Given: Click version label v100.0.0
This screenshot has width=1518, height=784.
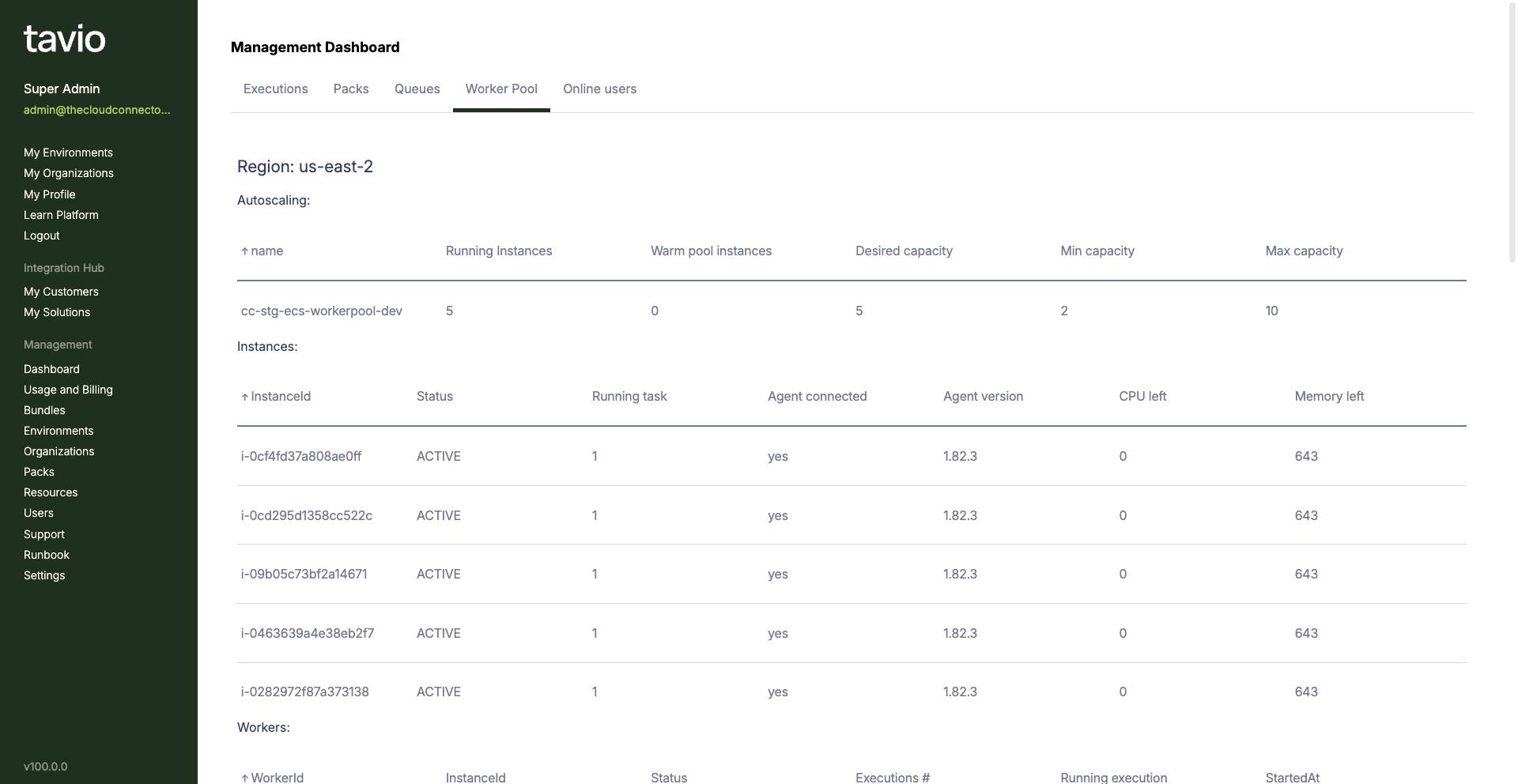Looking at the screenshot, I should tap(46, 767).
